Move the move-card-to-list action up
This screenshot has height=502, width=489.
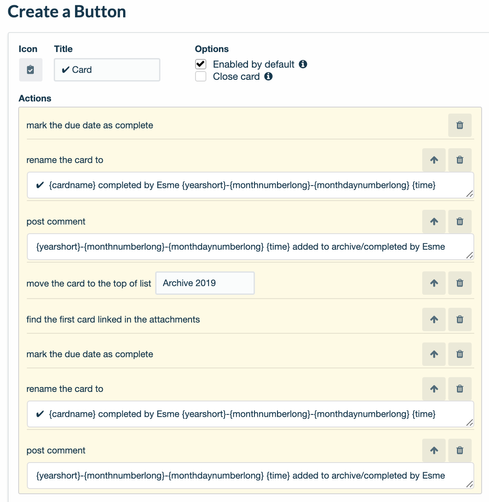click(x=434, y=283)
